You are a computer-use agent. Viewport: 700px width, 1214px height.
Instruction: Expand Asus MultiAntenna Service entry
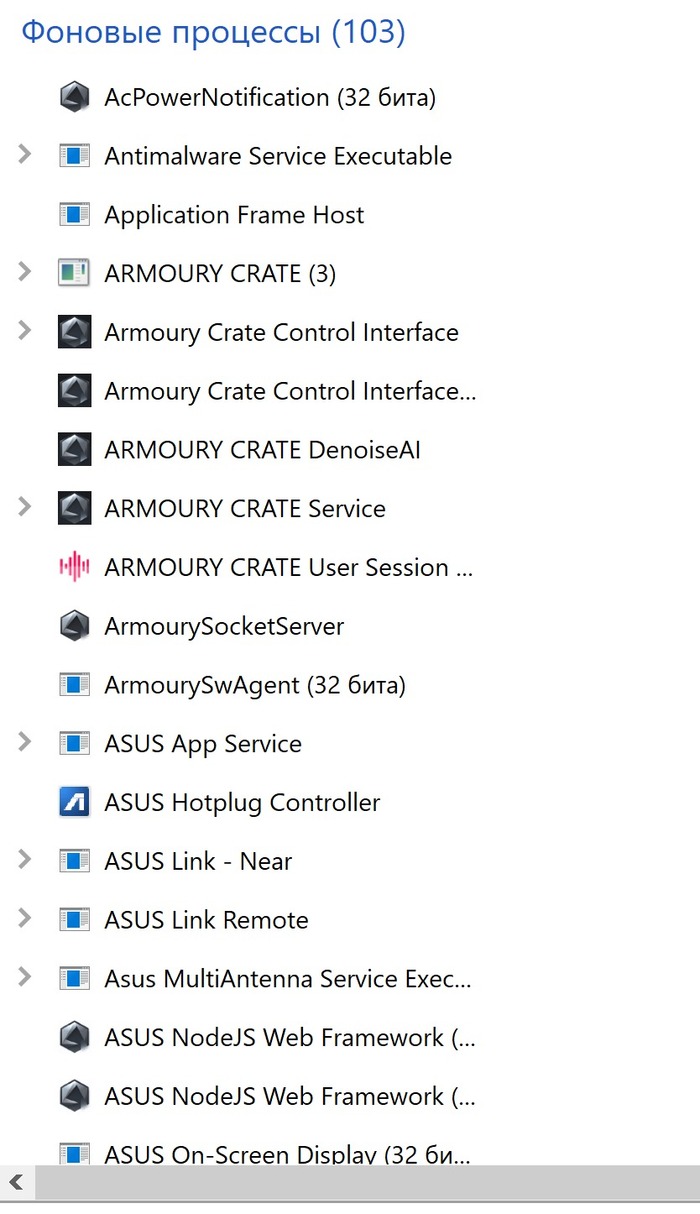coord(25,977)
